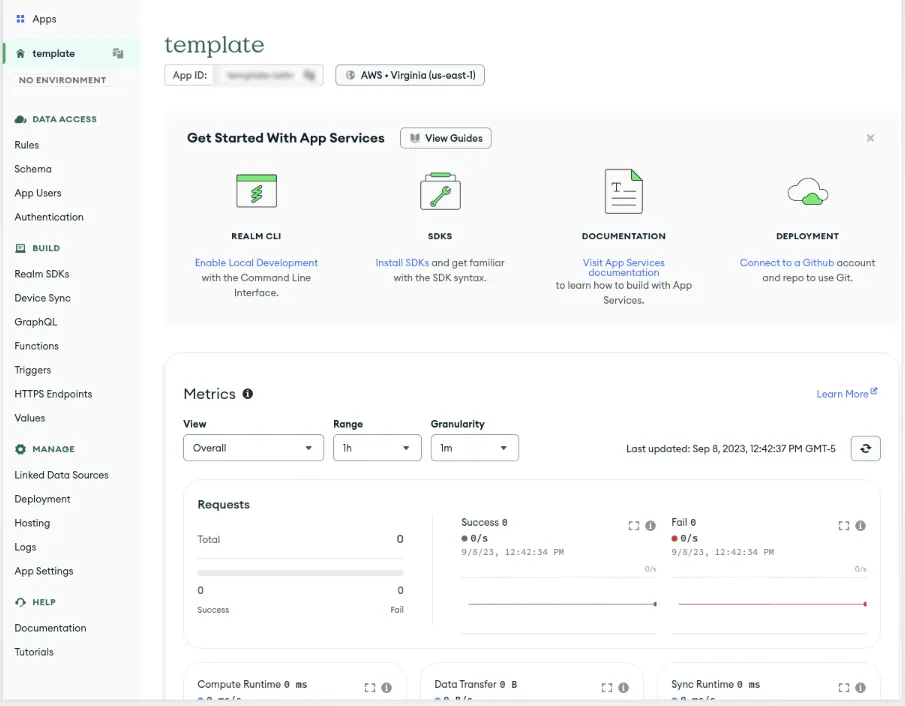Click the Documentation page icon

tap(623, 190)
